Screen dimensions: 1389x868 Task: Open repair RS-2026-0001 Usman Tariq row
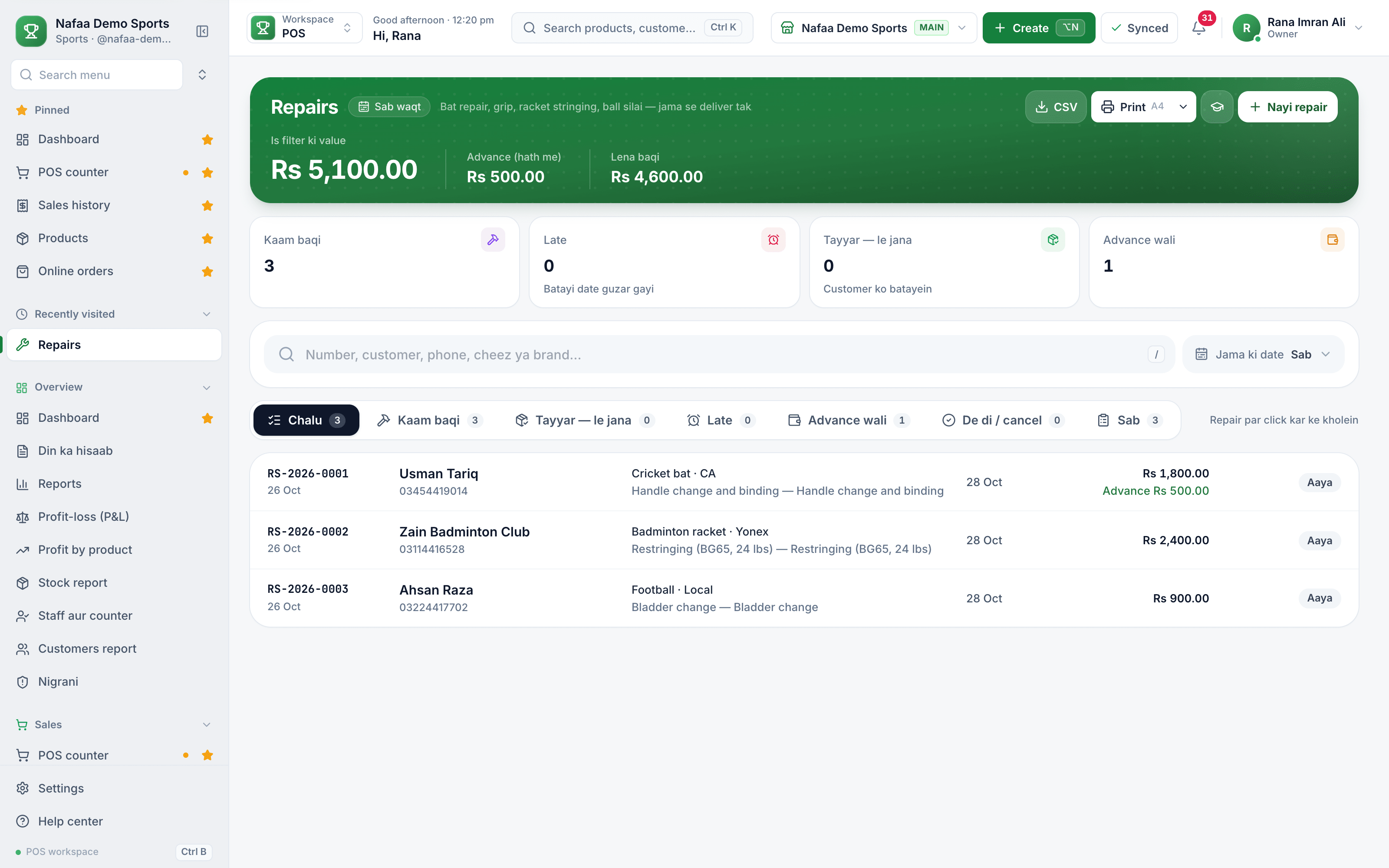[x=803, y=482]
